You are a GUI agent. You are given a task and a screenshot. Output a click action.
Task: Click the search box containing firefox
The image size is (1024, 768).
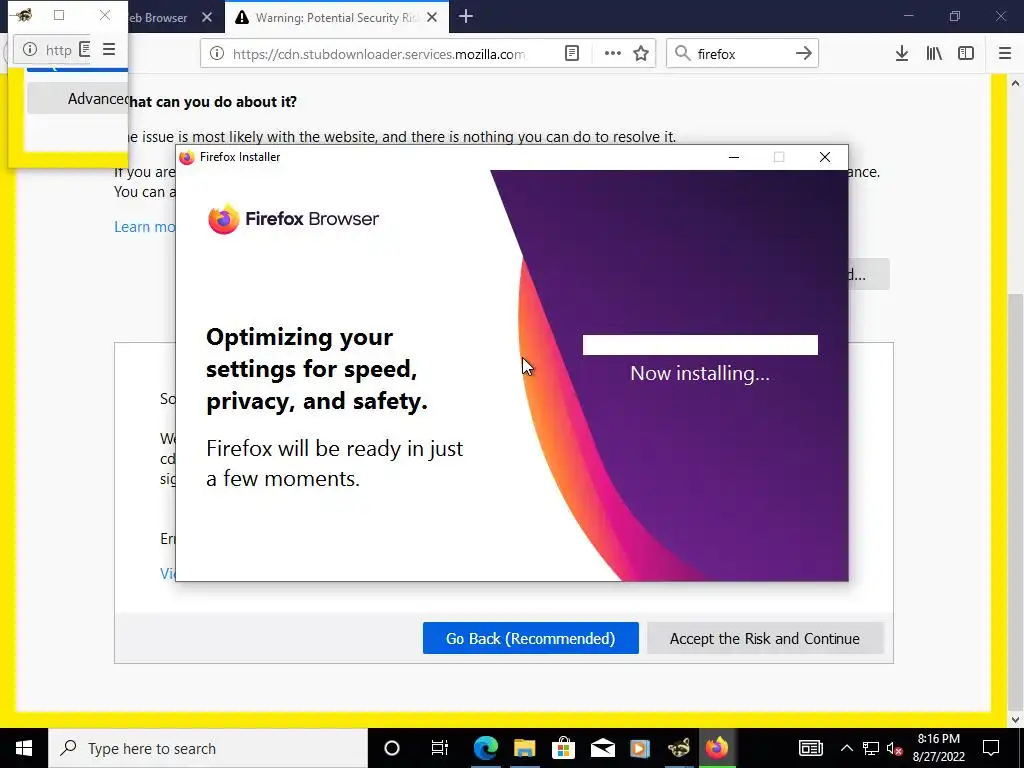coord(742,54)
